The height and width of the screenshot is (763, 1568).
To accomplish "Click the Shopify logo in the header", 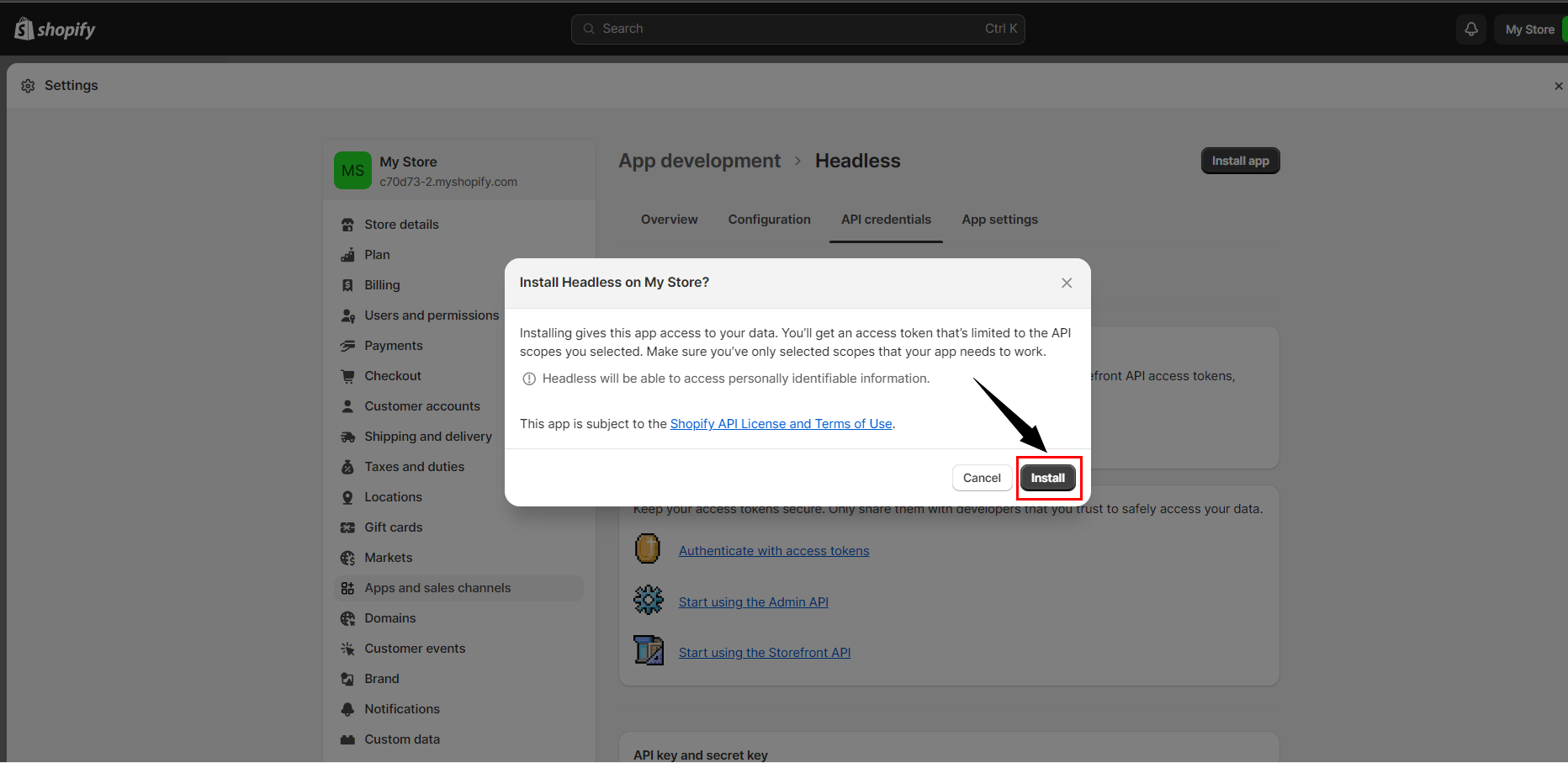I will point(55,29).
